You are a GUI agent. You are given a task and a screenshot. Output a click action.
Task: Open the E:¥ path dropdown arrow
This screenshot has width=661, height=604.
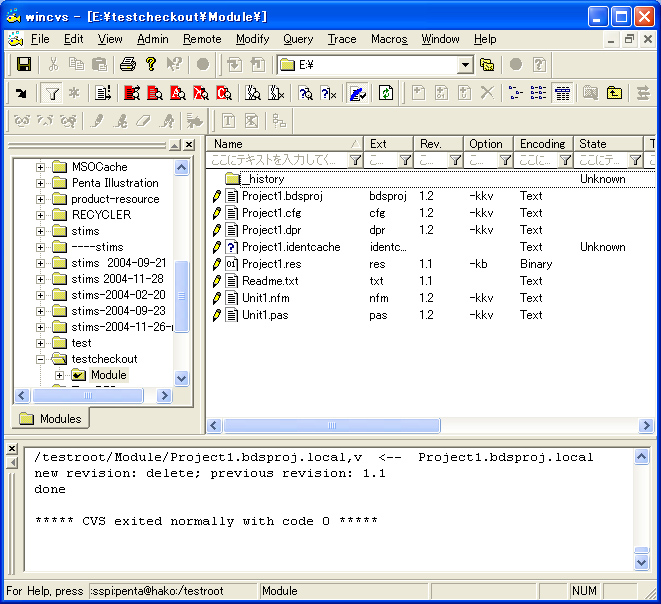[x=465, y=65]
